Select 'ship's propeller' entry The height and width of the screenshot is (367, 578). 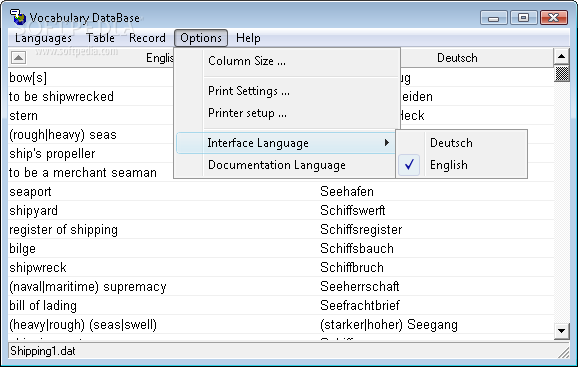[52, 154]
